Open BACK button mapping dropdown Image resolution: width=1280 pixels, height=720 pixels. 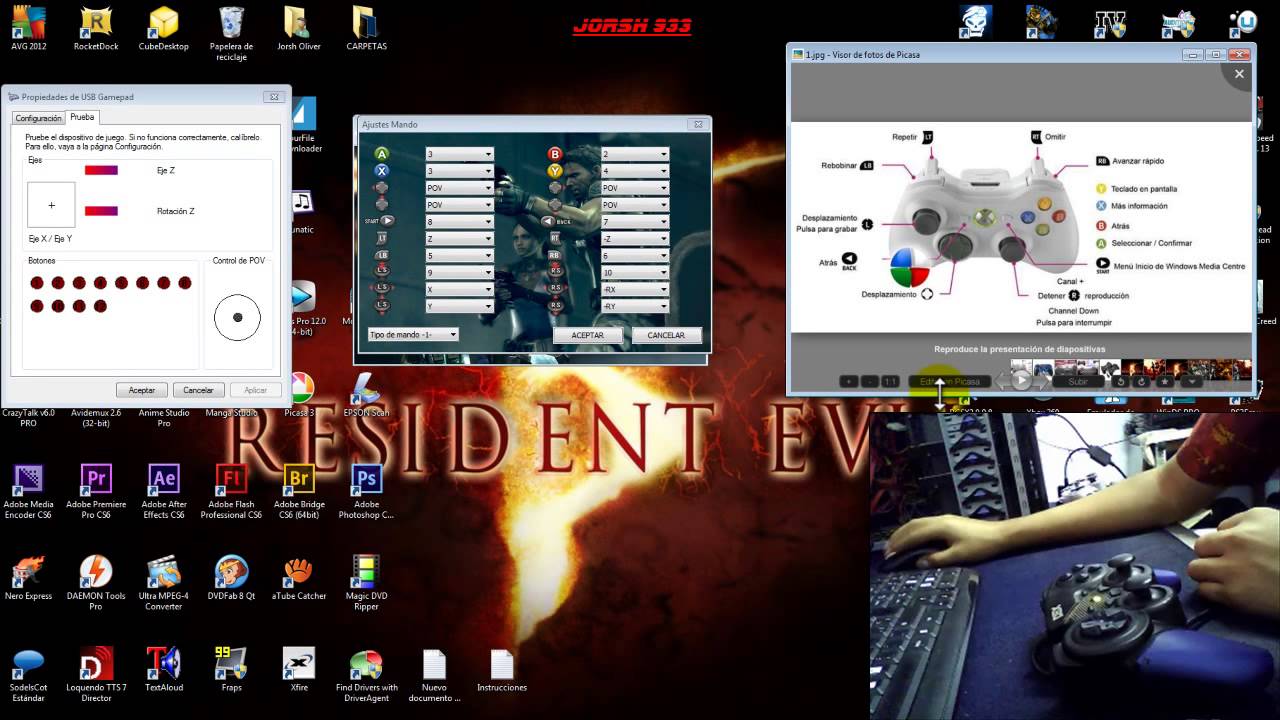point(635,222)
